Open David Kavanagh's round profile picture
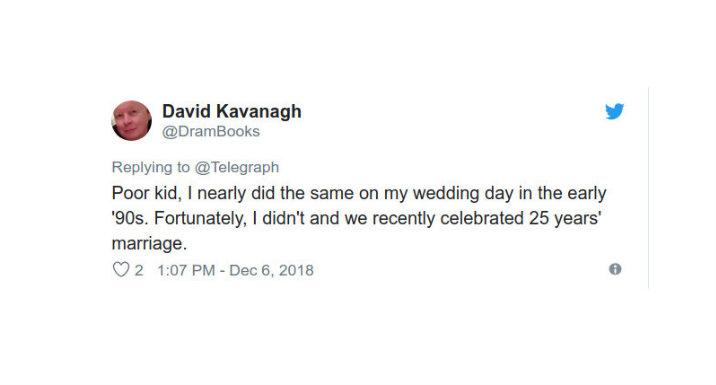This screenshot has height=385, width=716. coord(132,121)
